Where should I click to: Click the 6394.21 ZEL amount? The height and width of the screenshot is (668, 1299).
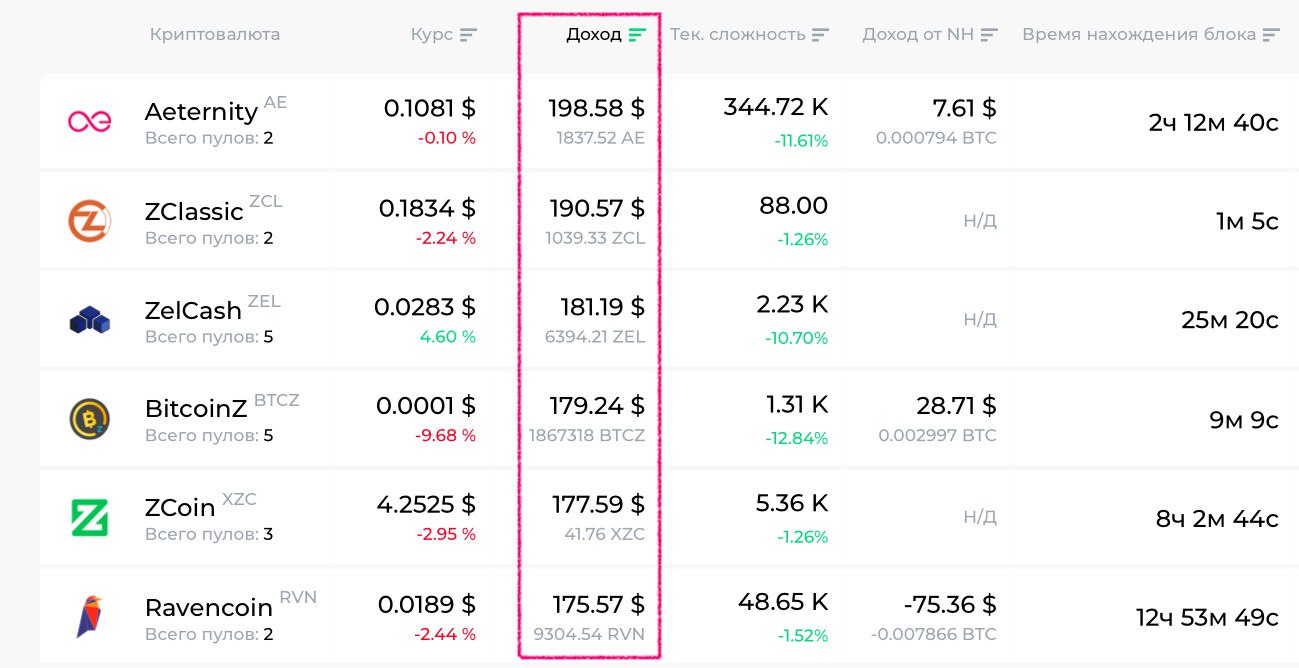[x=595, y=337]
